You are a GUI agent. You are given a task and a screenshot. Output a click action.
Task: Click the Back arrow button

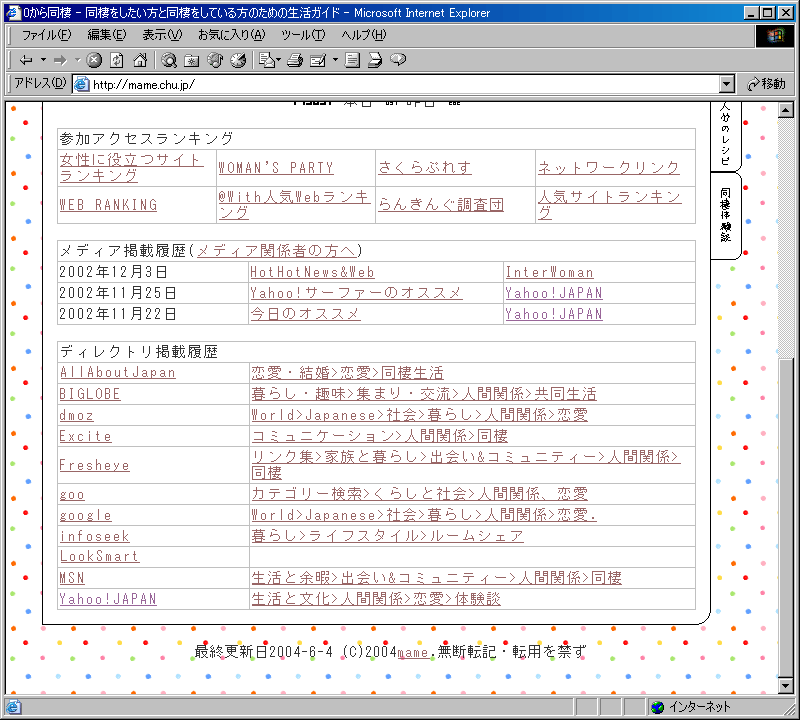26,60
